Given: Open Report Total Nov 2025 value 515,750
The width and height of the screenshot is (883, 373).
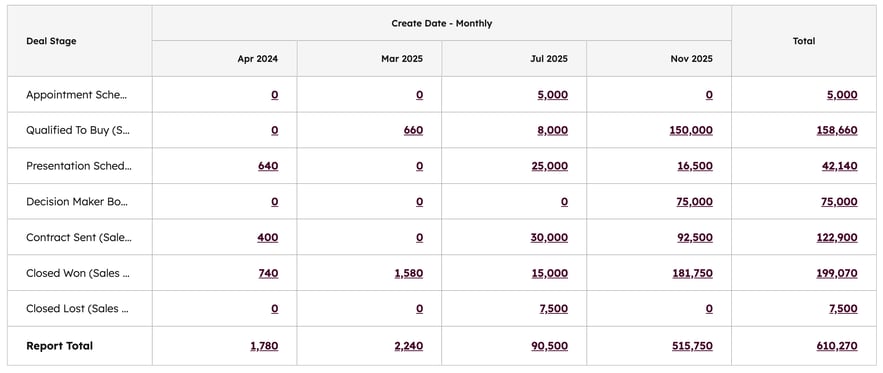Looking at the screenshot, I should click(692, 346).
